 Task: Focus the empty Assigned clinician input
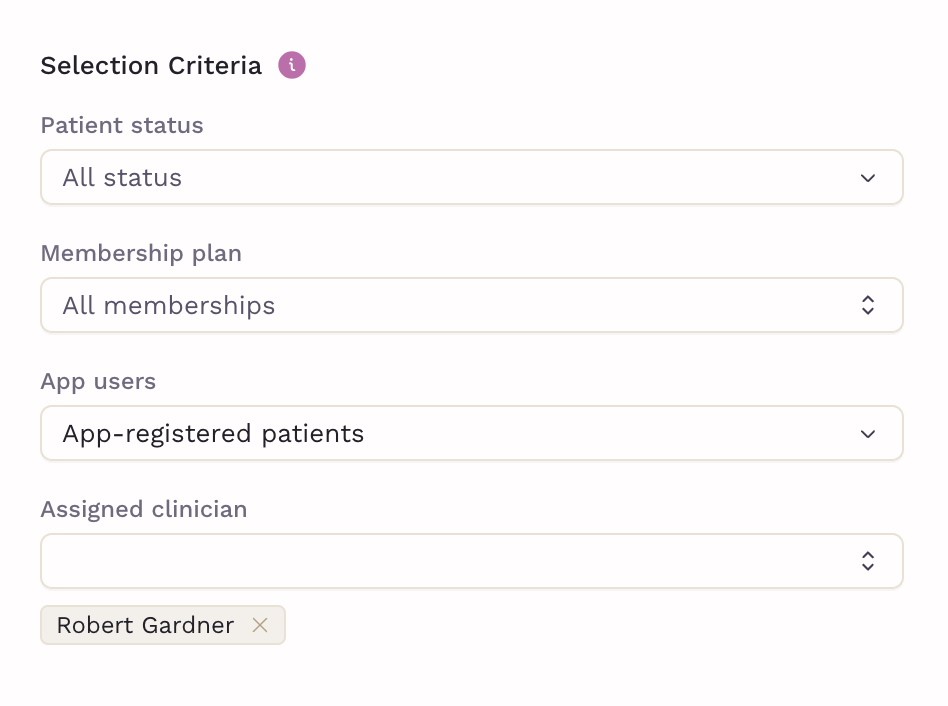coord(472,561)
